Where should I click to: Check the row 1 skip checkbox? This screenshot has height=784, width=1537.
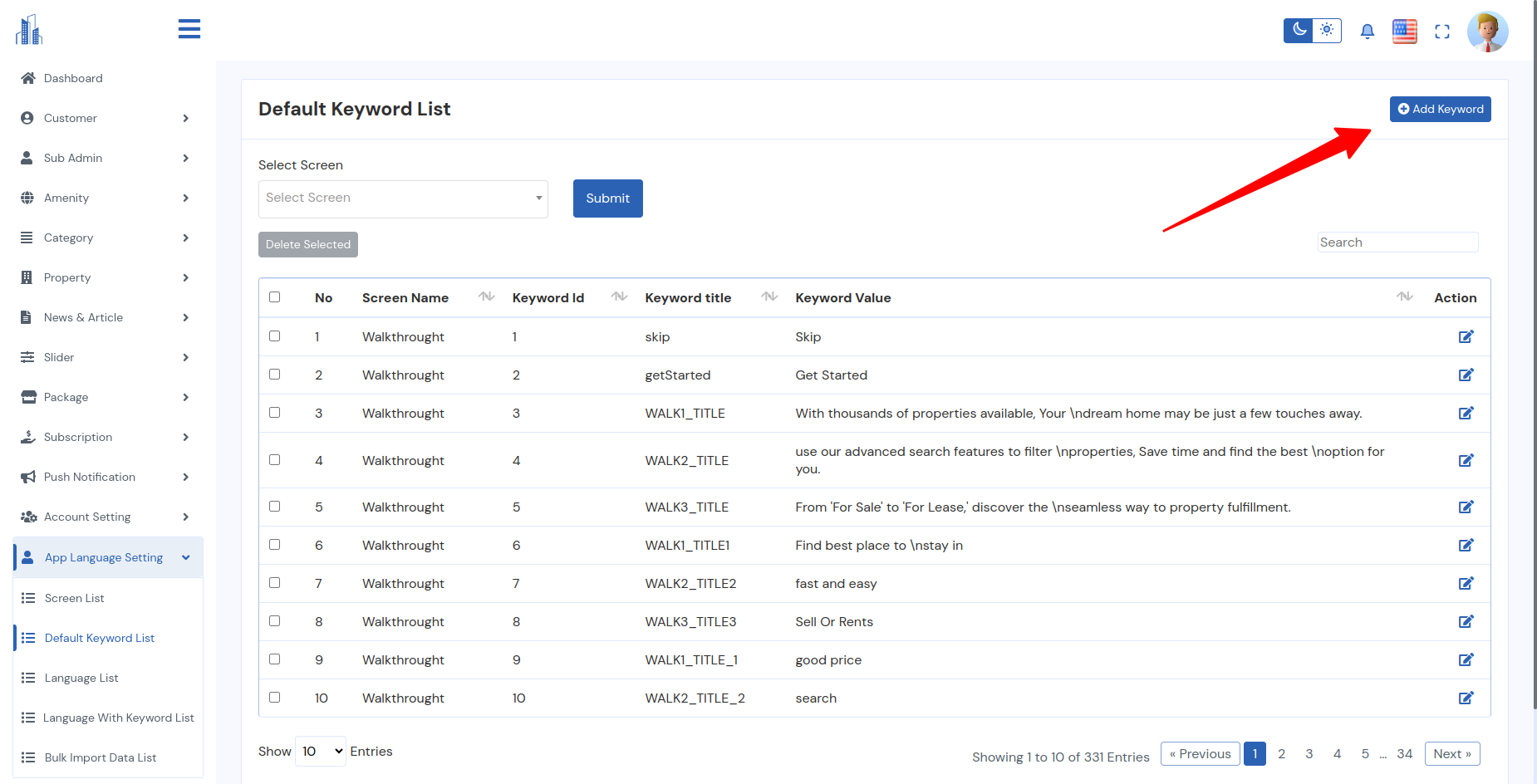tap(275, 336)
